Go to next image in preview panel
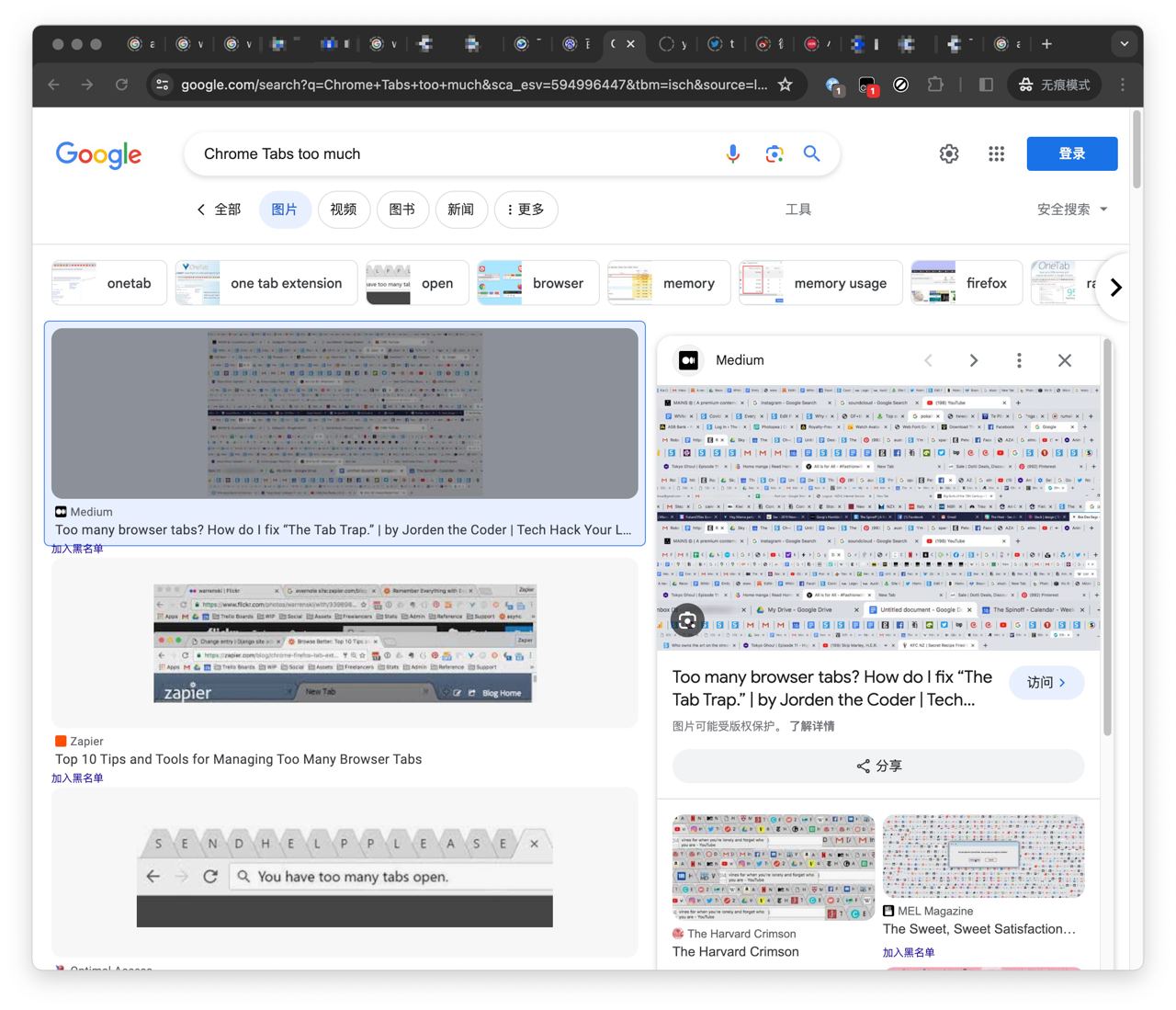Screen dimensions: 1176x1010 974,360
